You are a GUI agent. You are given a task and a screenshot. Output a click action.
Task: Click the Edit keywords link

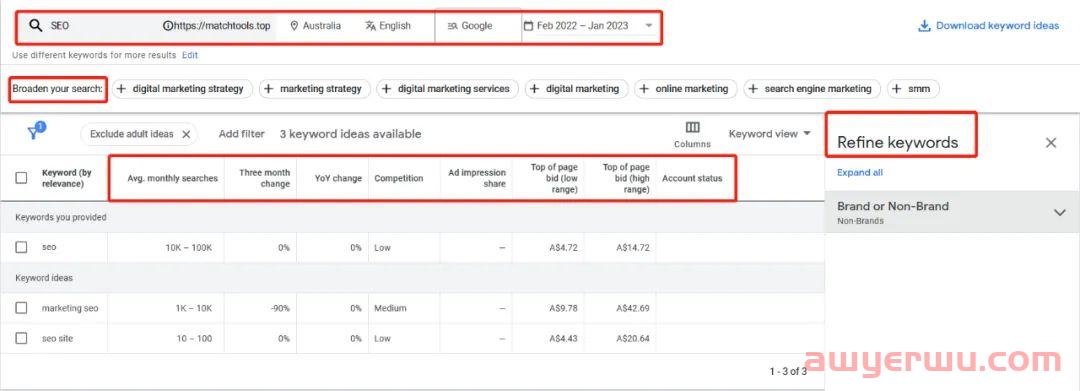coord(190,55)
